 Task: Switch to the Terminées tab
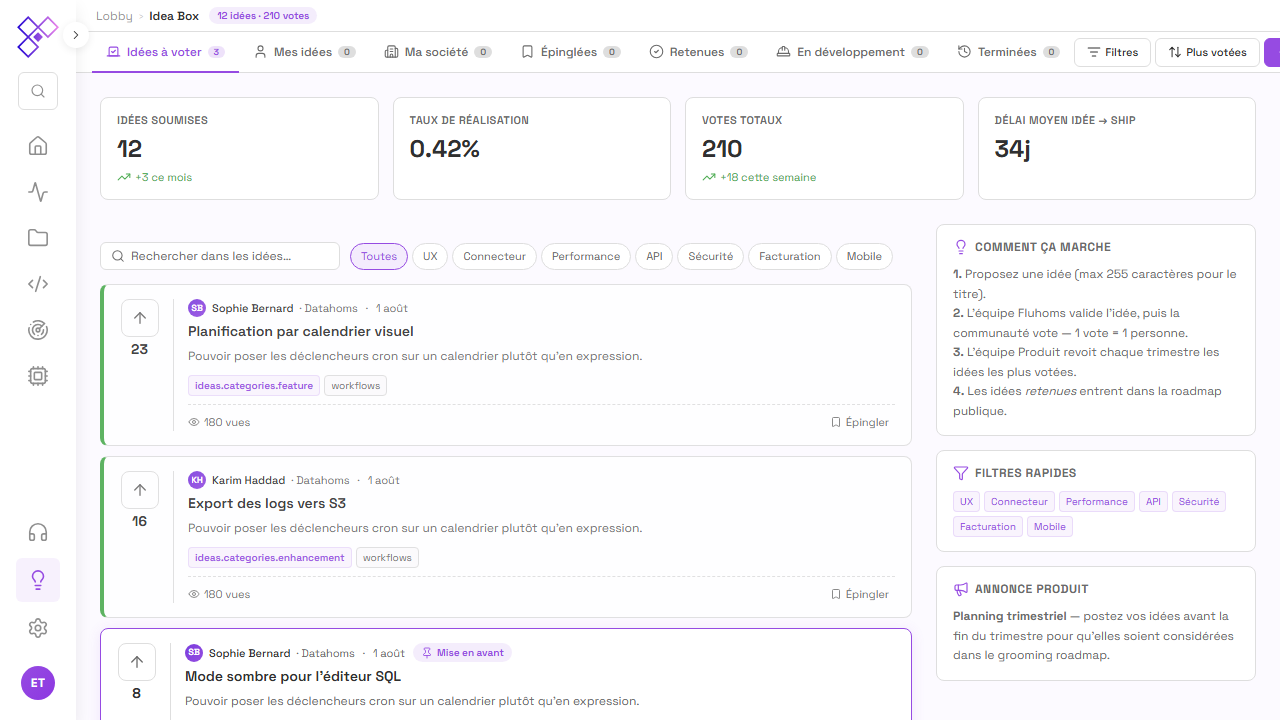tap(1009, 52)
